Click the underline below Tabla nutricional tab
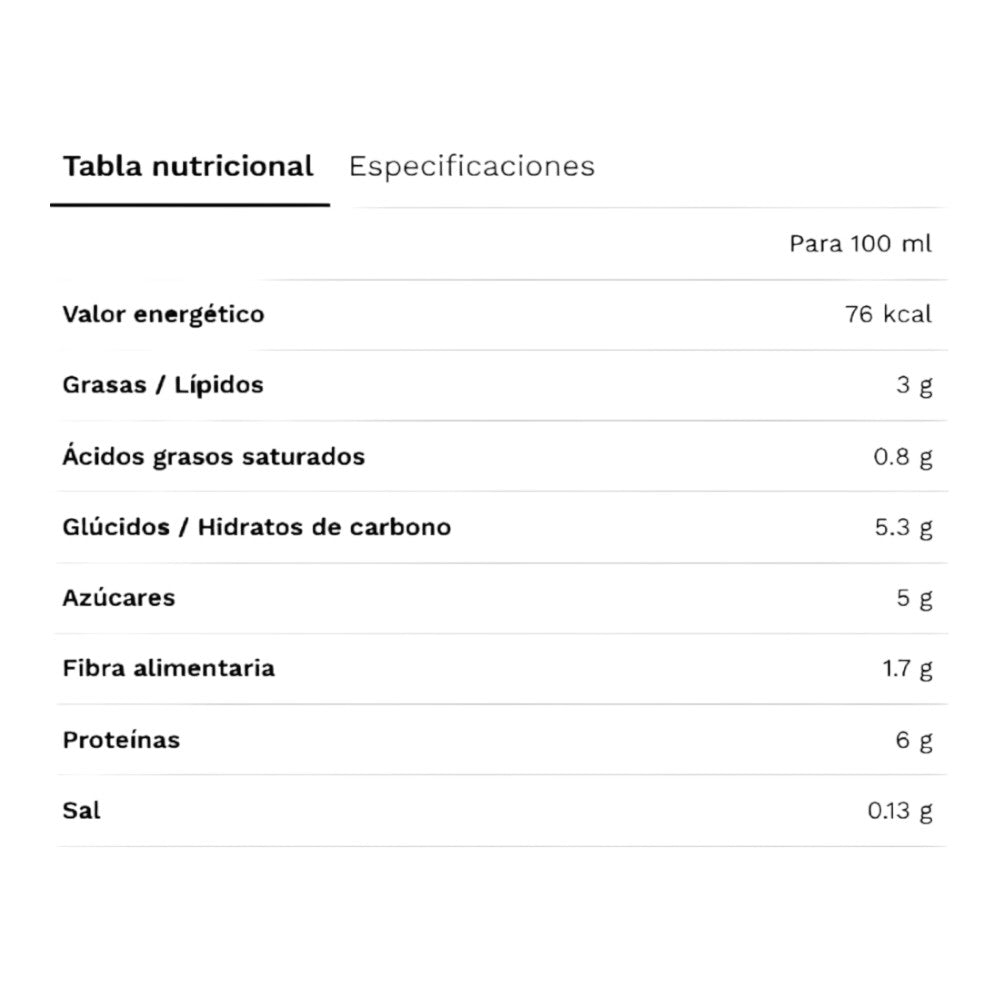The height and width of the screenshot is (1000, 1000). pyautogui.click(x=190, y=205)
